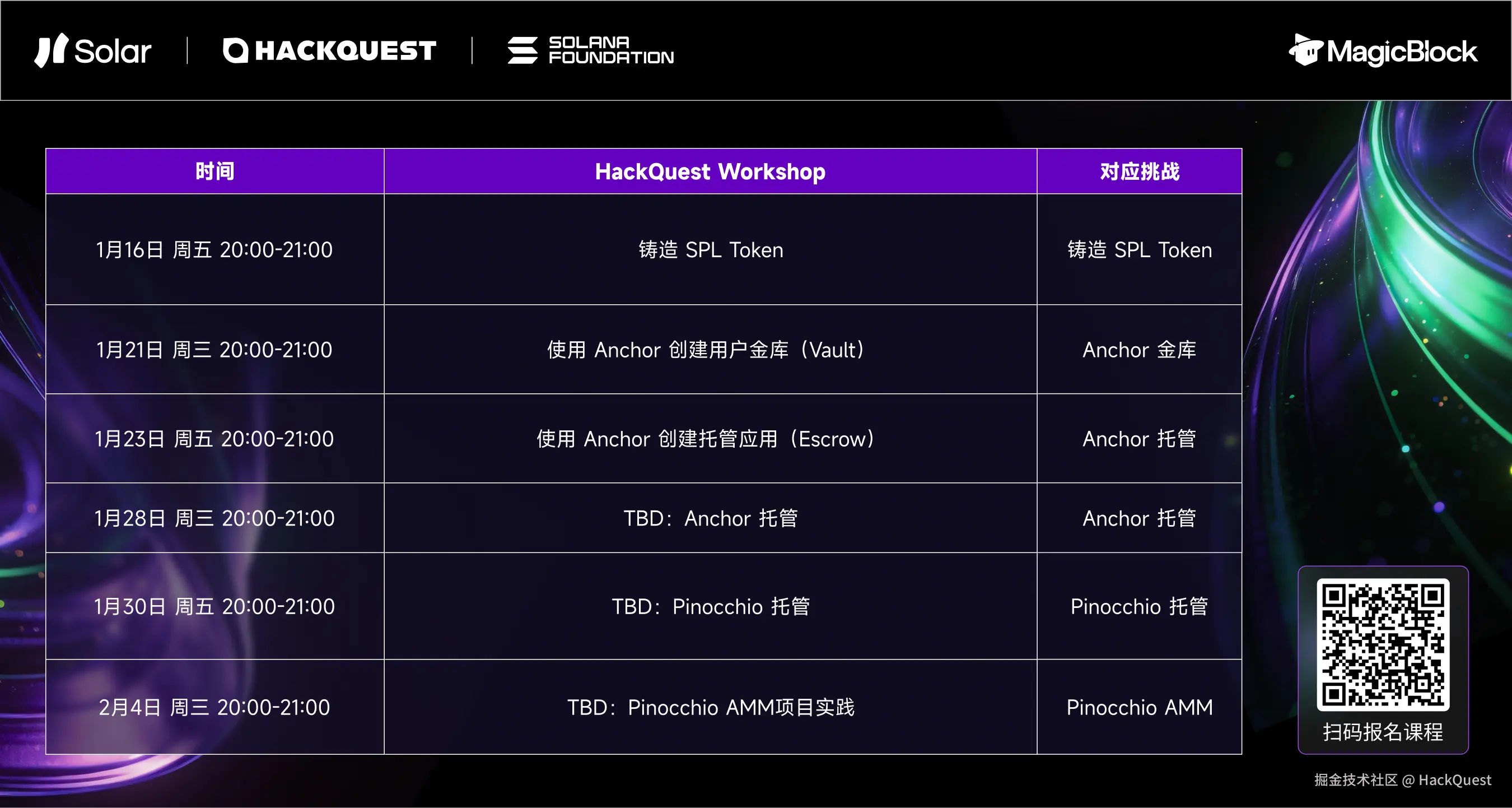Image resolution: width=1512 pixels, height=808 pixels.
Task: Click the 扫码报名课程 label under QR code
Action: point(1382,732)
